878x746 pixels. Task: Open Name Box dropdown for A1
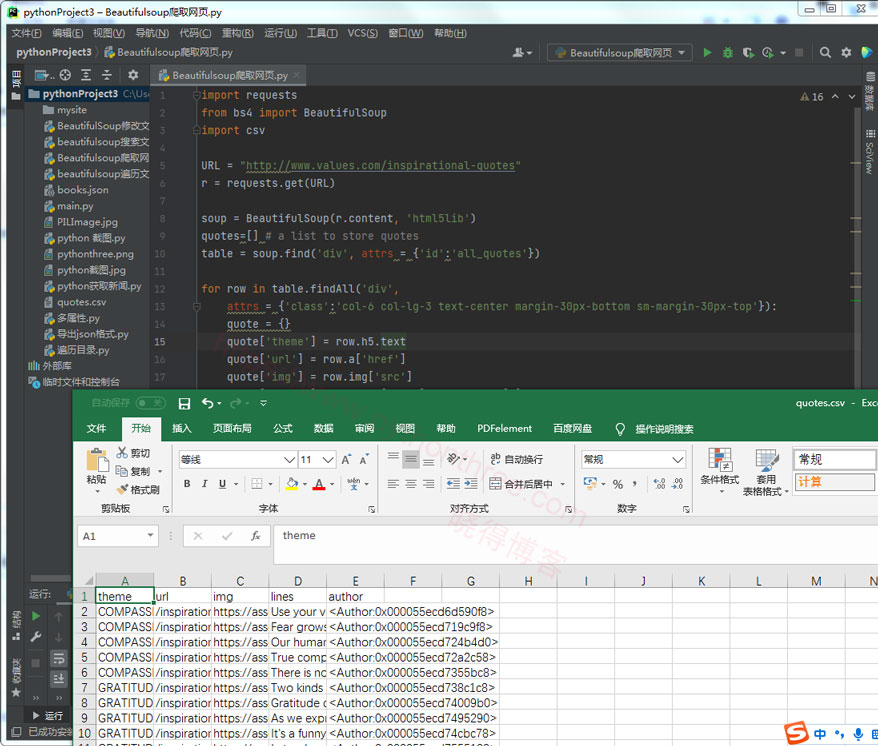coord(150,536)
